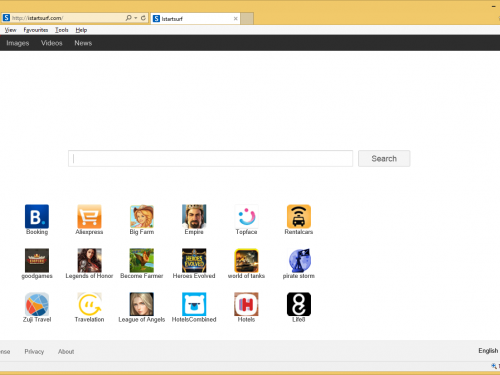Screen dimensions: 500x375
Task: Open the Empire game icon
Action: [x=194, y=216]
